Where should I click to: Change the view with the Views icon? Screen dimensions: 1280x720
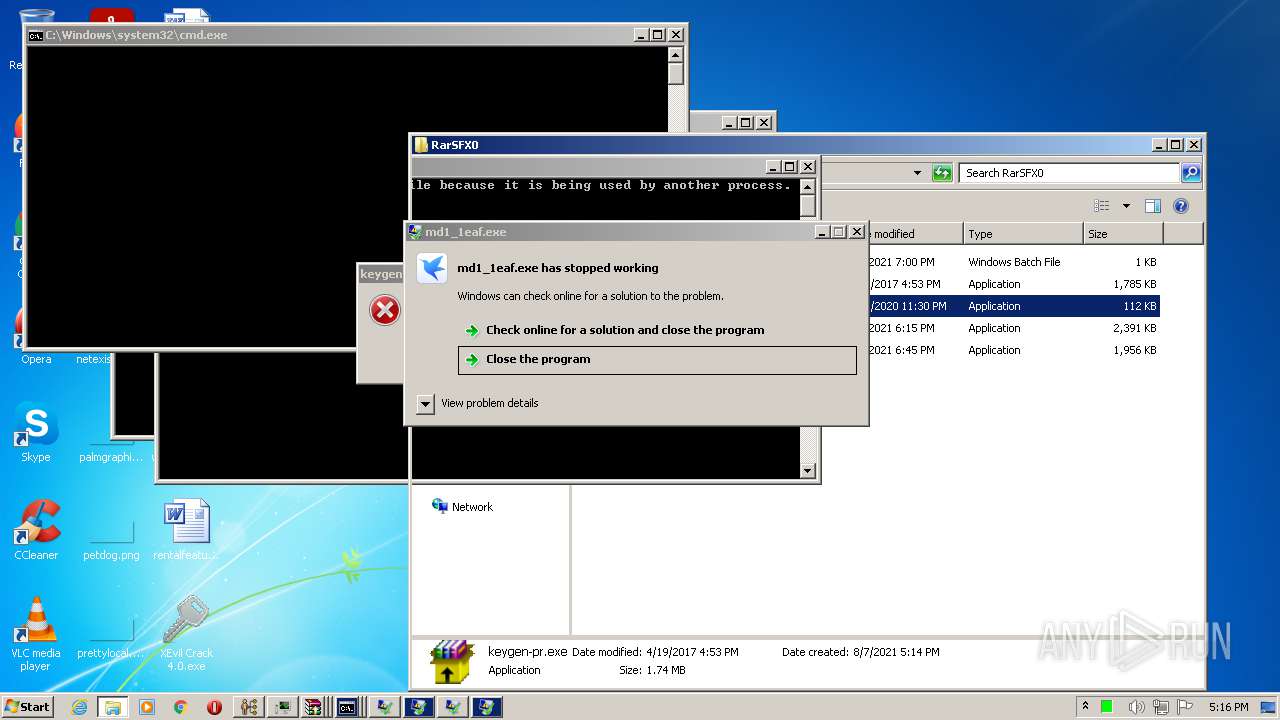(x=1102, y=206)
